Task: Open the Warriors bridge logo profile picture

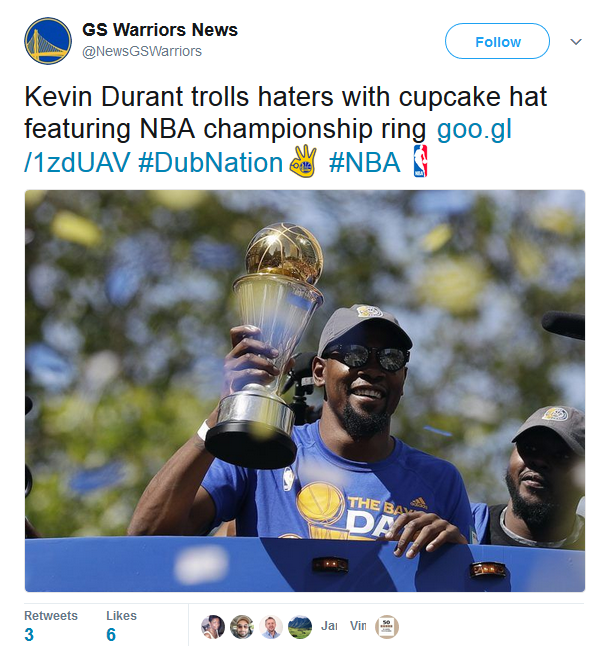Action: 48,41
